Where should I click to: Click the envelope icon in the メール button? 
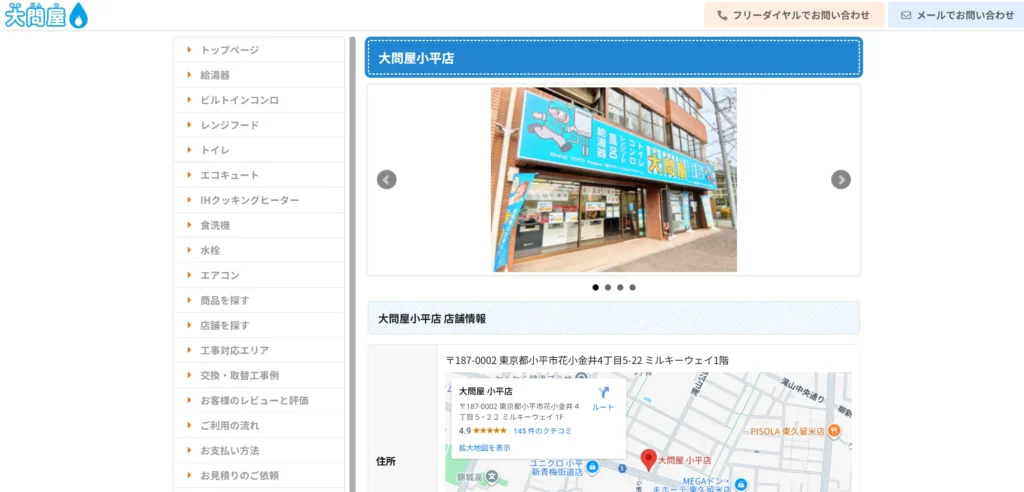pos(906,15)
